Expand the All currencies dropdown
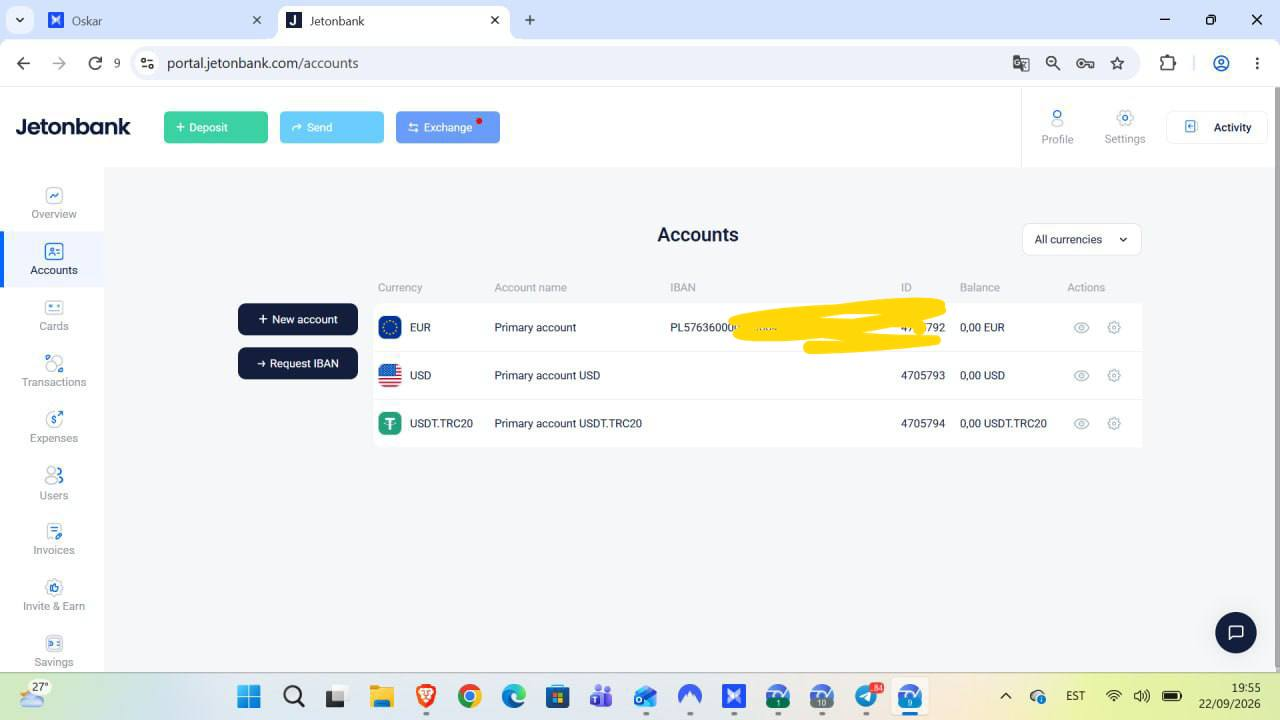 (1081, 239)
